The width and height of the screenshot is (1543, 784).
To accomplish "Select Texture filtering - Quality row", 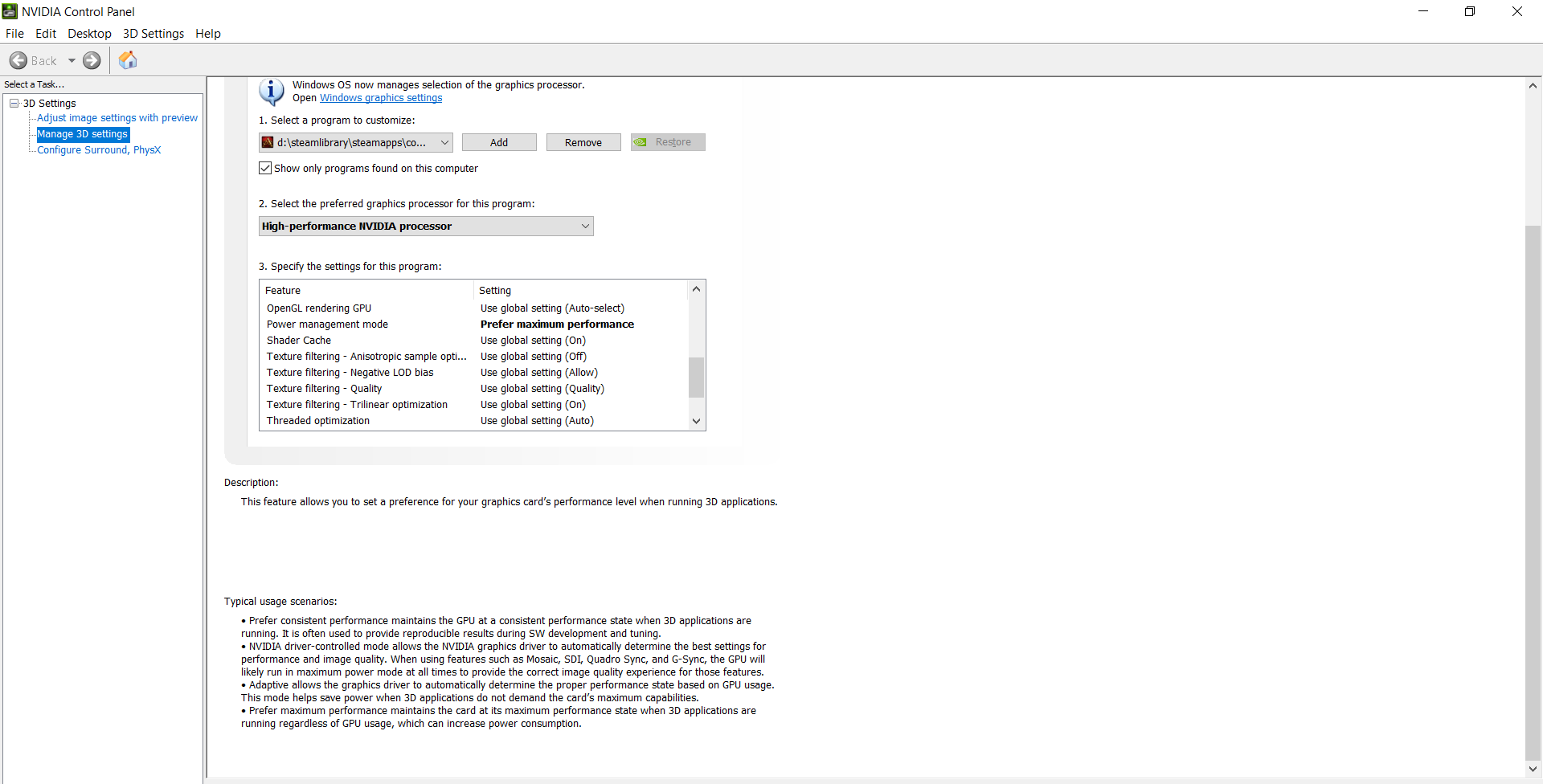I will pos(474,389).
